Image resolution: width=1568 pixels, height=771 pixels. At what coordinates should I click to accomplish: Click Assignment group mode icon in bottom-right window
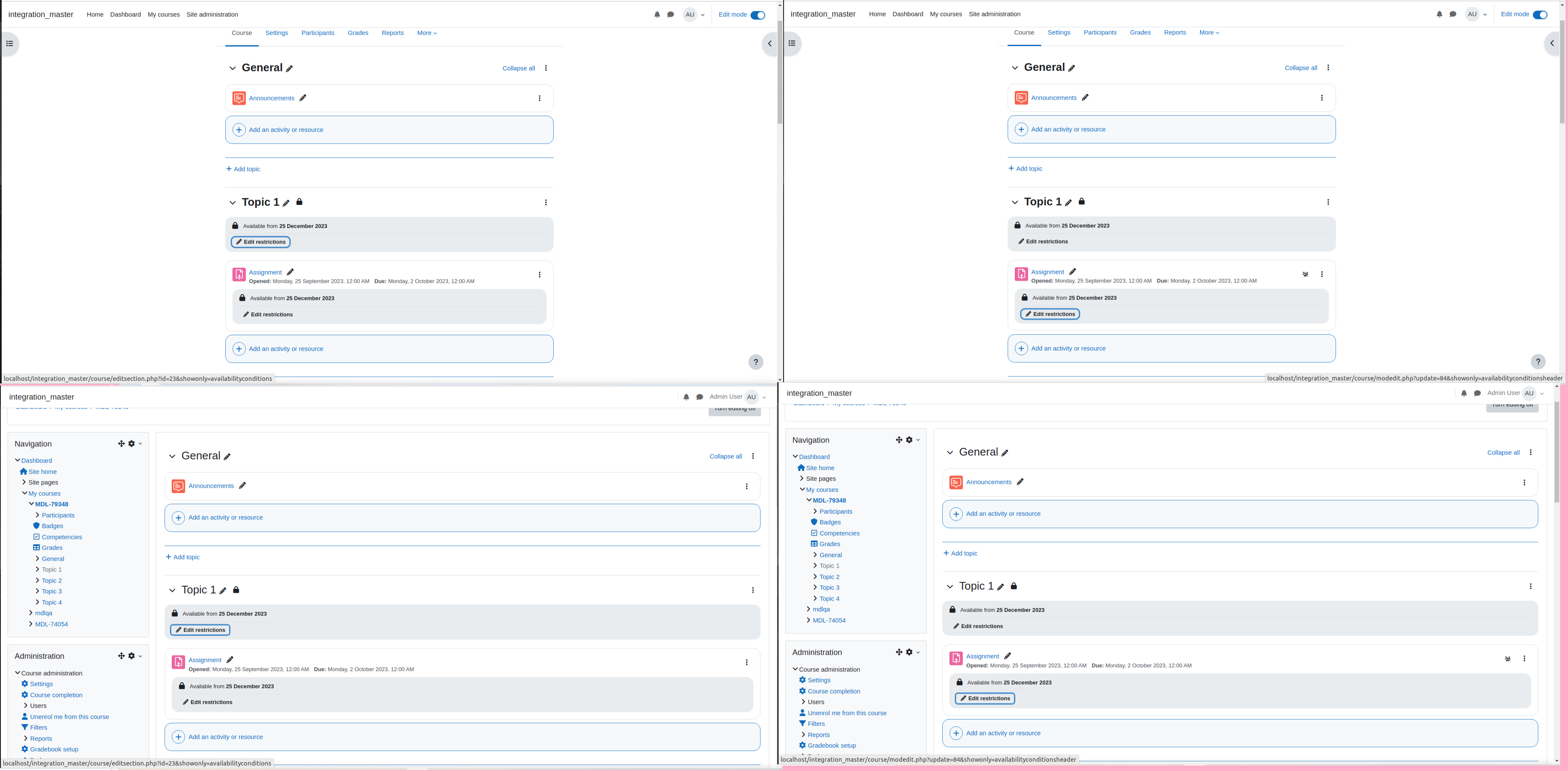(1508, 659)
